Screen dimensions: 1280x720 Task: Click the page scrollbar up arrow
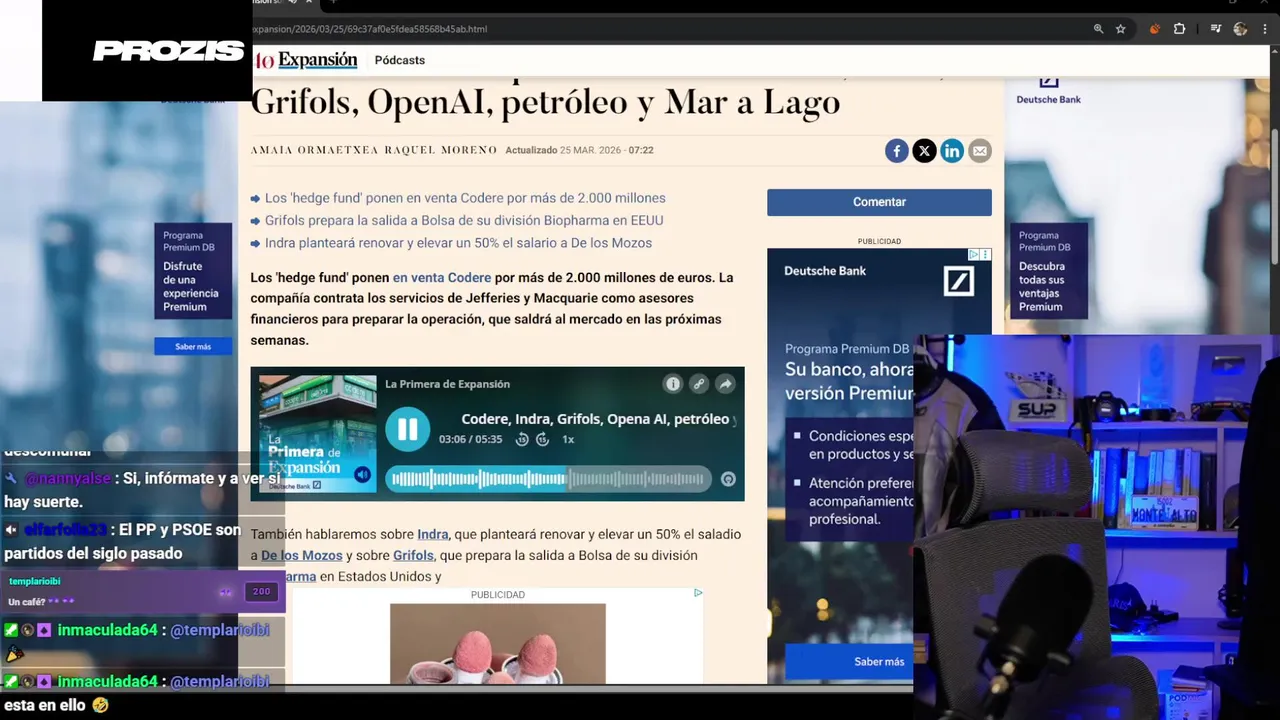click(1273, 50)
